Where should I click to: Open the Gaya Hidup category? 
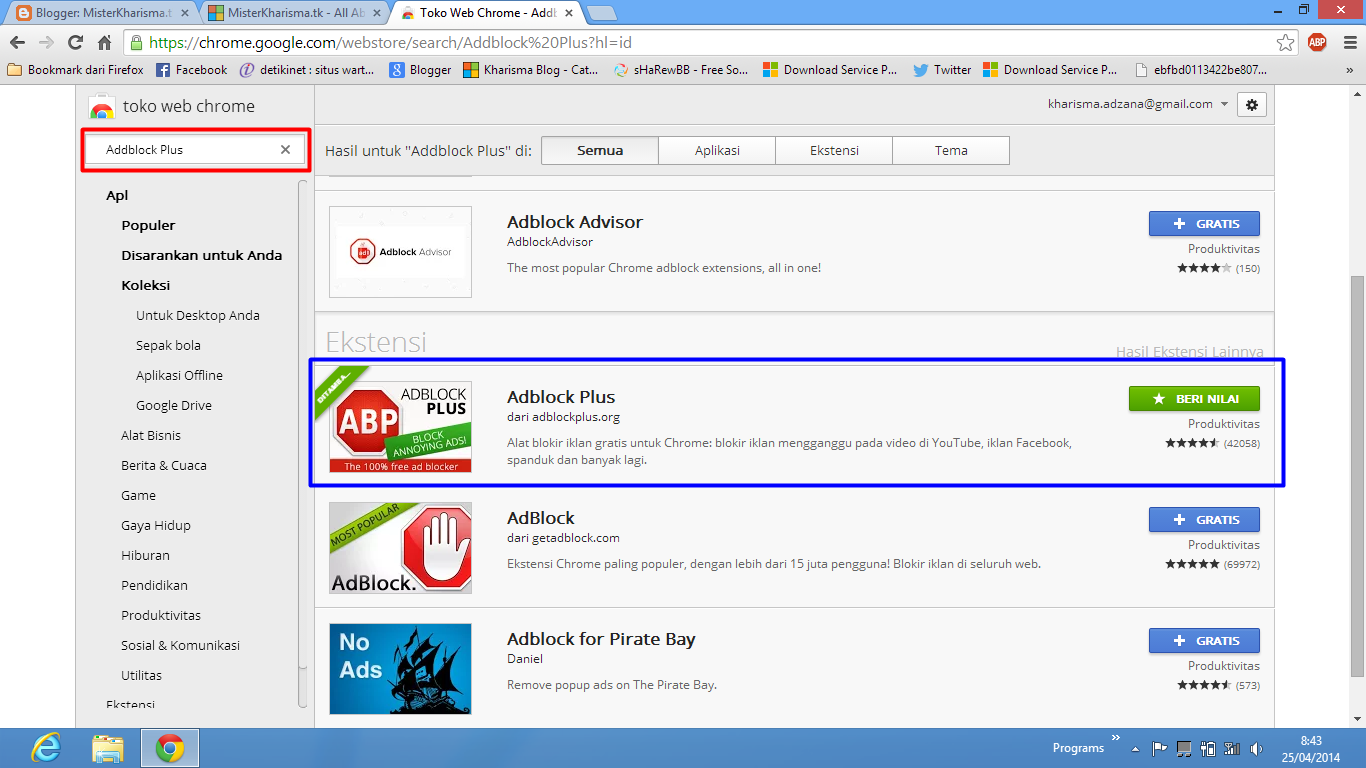[156, 525]
